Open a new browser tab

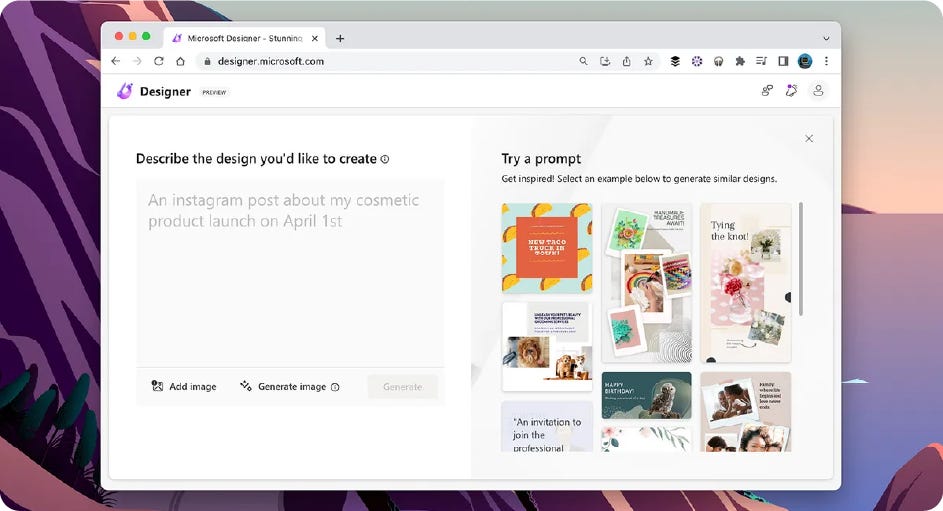click(340, 38)
